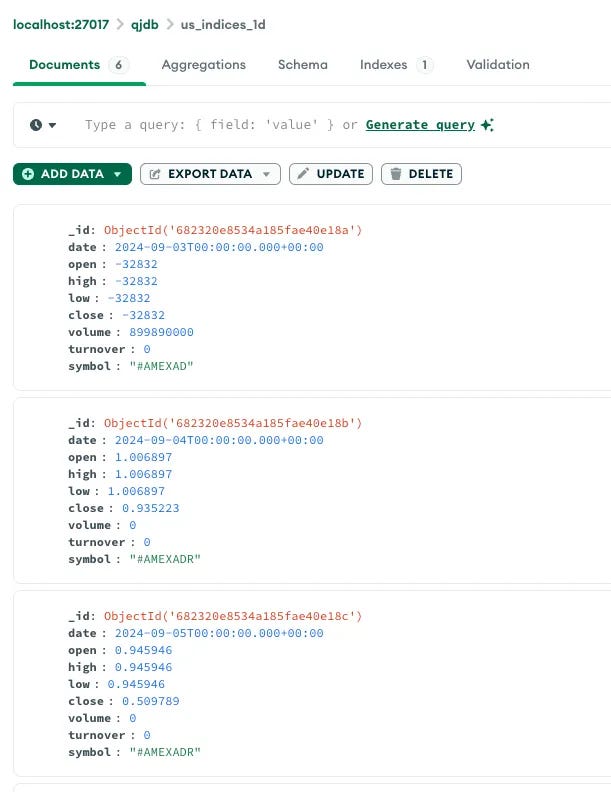Click the DELETE button
This screenshot has height=792, width=611.
[x=421, y=174]
